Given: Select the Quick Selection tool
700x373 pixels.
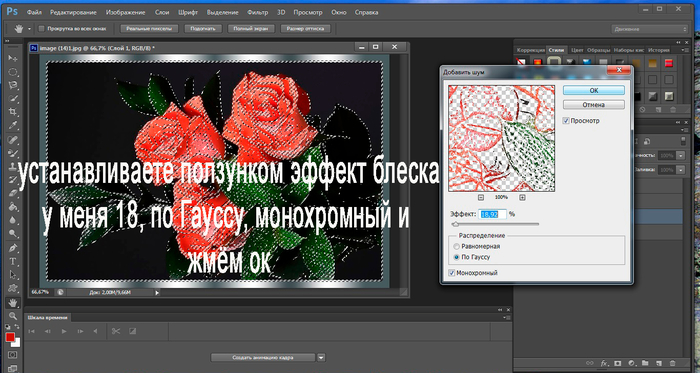Looking at the screenshot, I should pyautogui.click(x=13, y=98).
